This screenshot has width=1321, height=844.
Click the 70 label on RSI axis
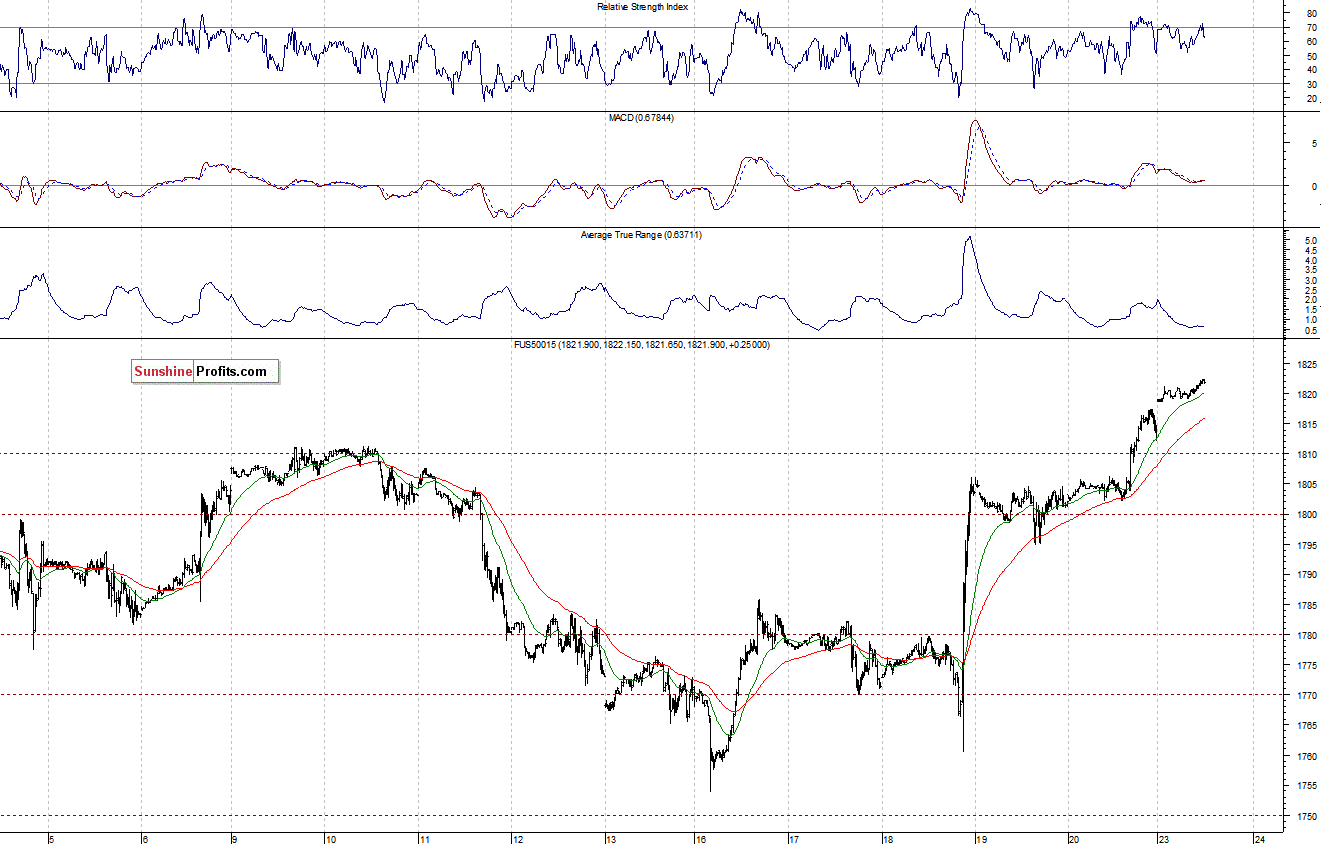tap(1311, 28)
